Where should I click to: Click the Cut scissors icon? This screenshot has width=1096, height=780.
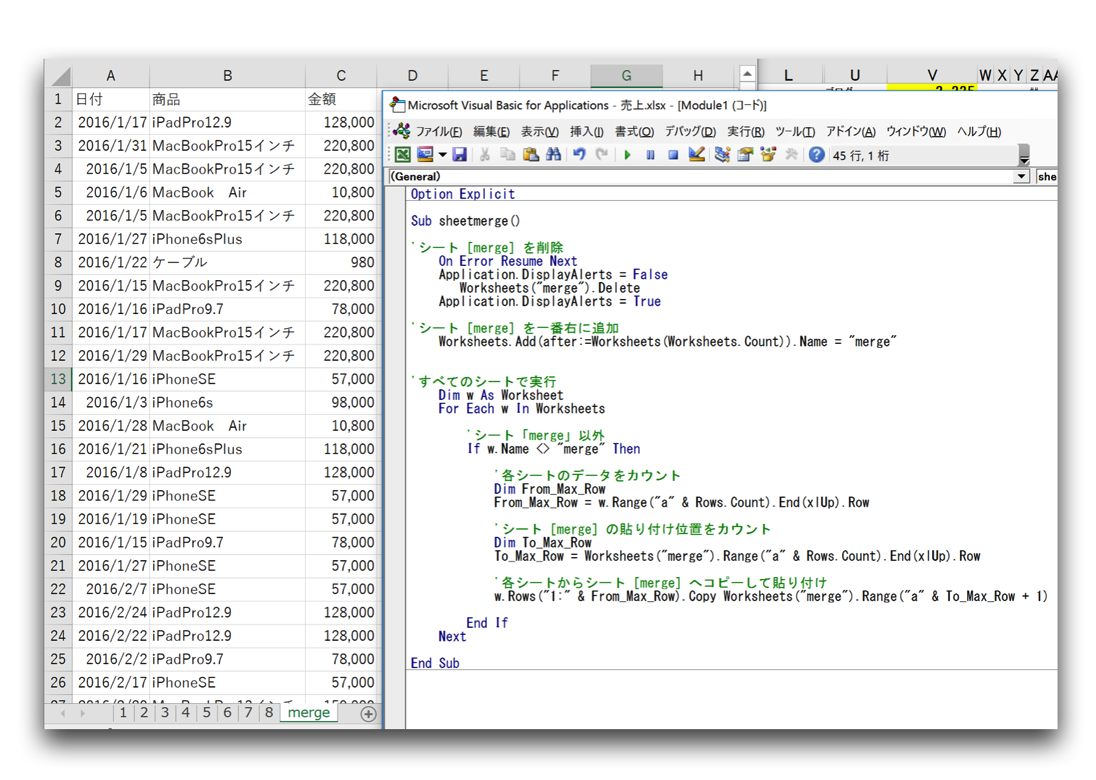484,154
